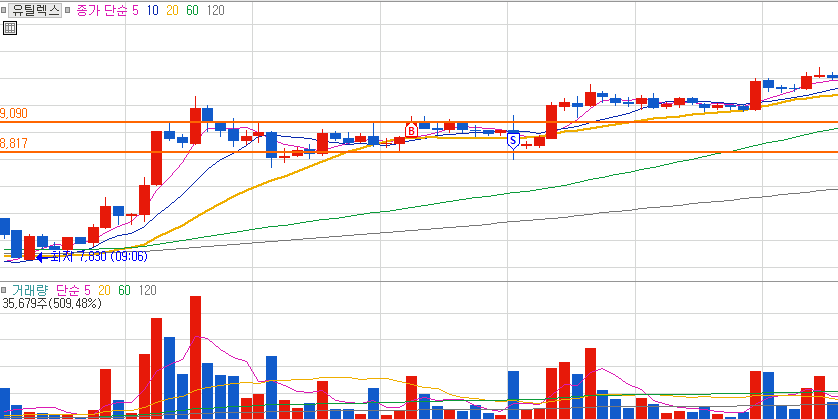Image resolution: width=838 pixels, height=419 pixels.
Task: Open the 종가 단순 moving average settings
Action: click(102, 10)
